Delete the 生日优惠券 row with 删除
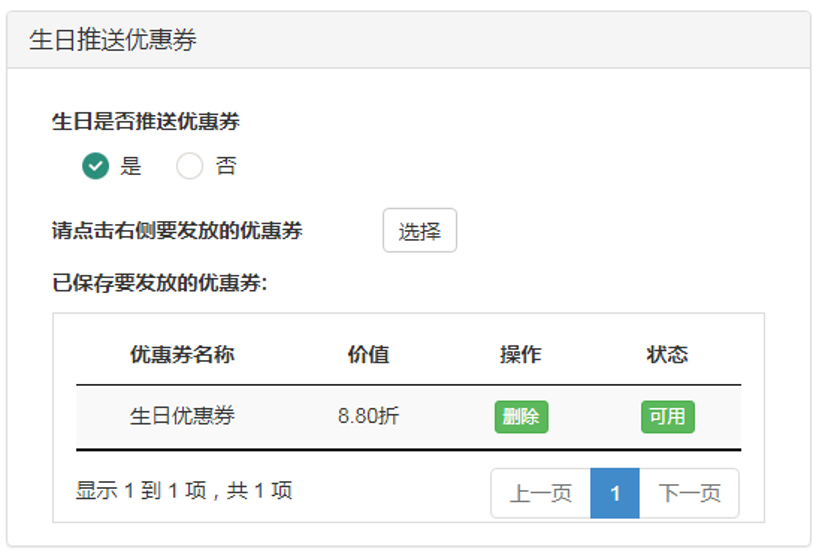The height and width of the screenshot is (553, 819). point(521,417)
